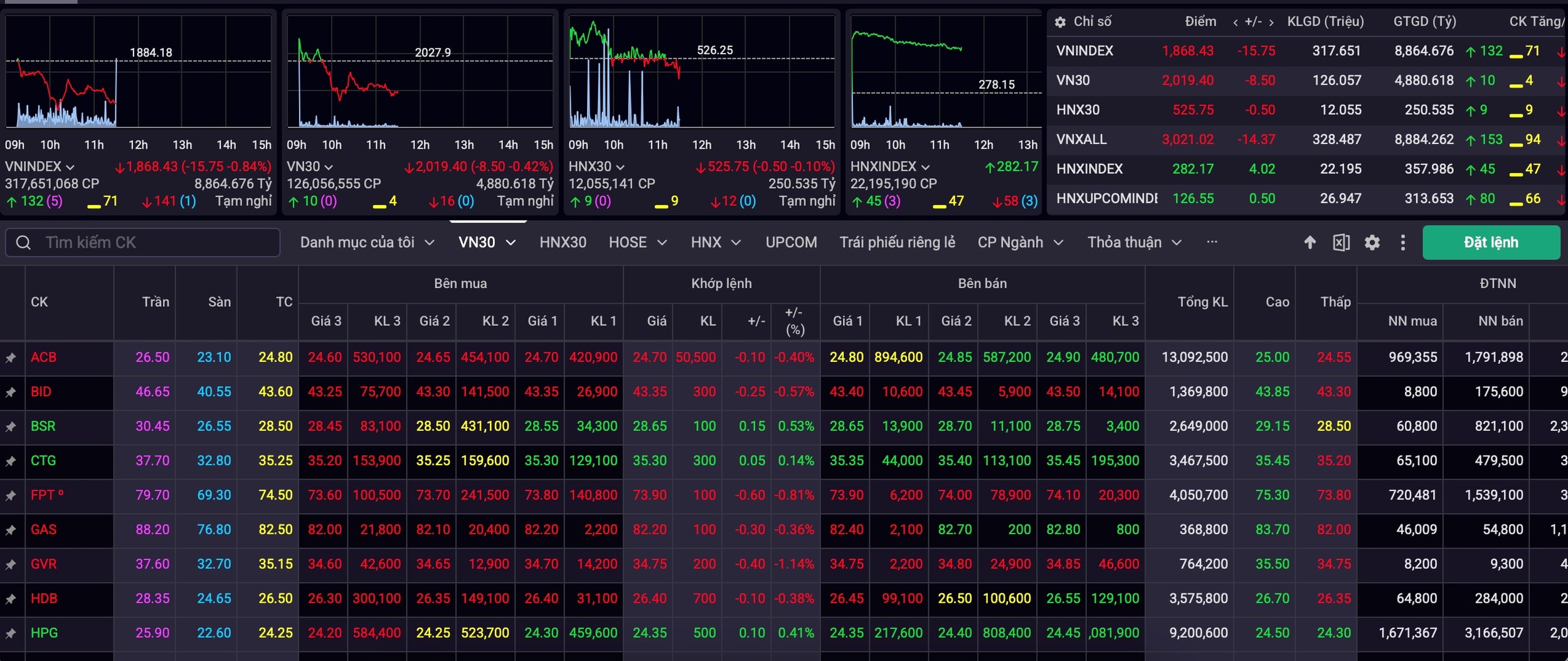Select VNINDEX row in index table

tap(1306, 51)
